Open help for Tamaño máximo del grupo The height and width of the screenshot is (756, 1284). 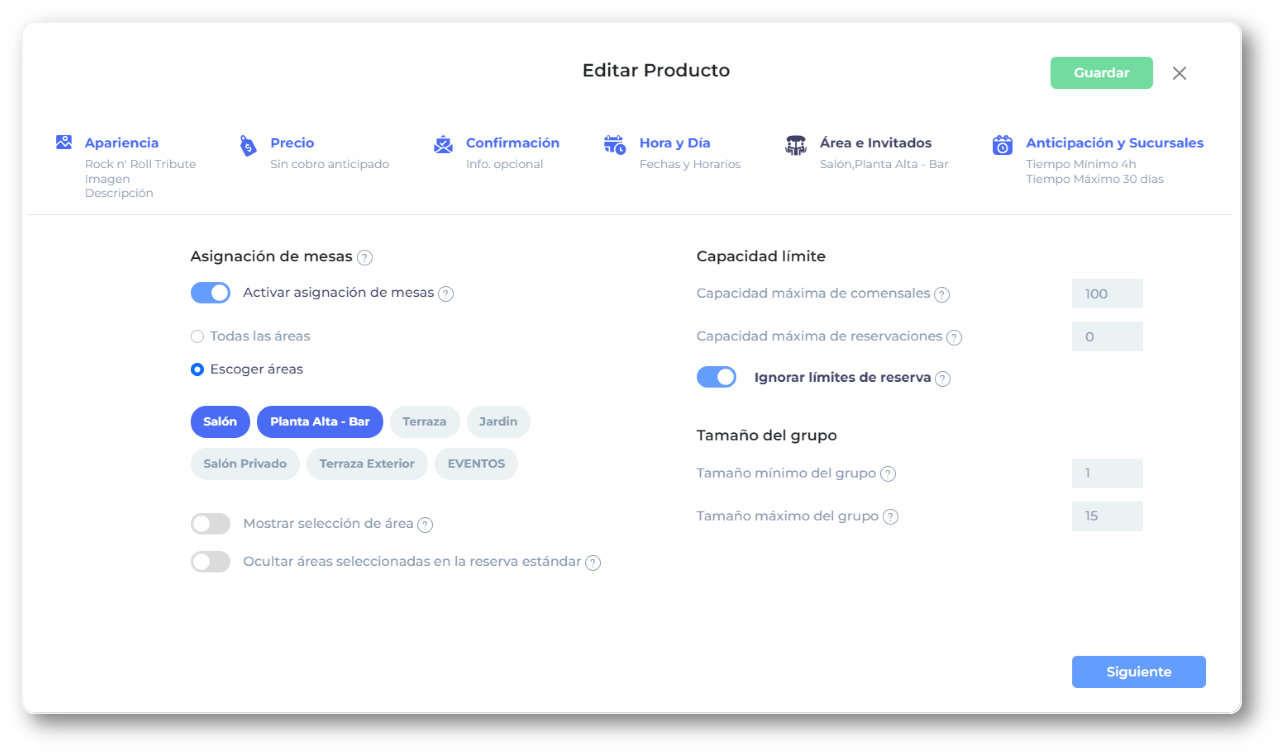point(891,517)
